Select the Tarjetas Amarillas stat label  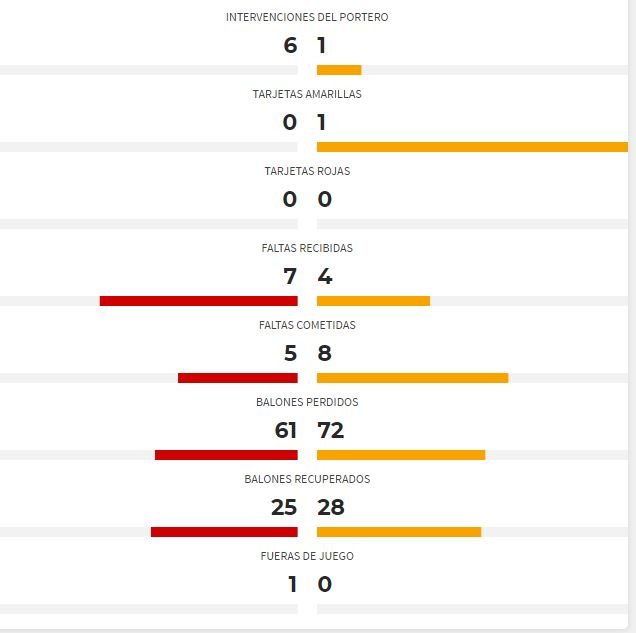click(x=307, y=94)
